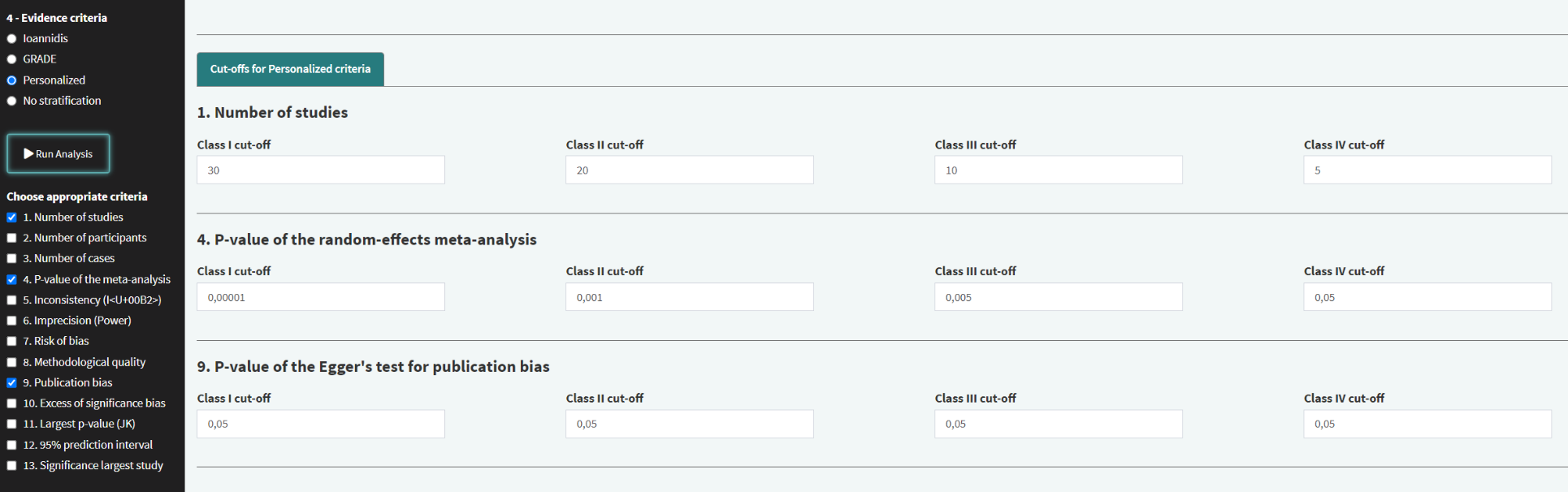Check the Inconsistency criterion box
This screenshot has width=1568, height=492.
coord(12,300)
